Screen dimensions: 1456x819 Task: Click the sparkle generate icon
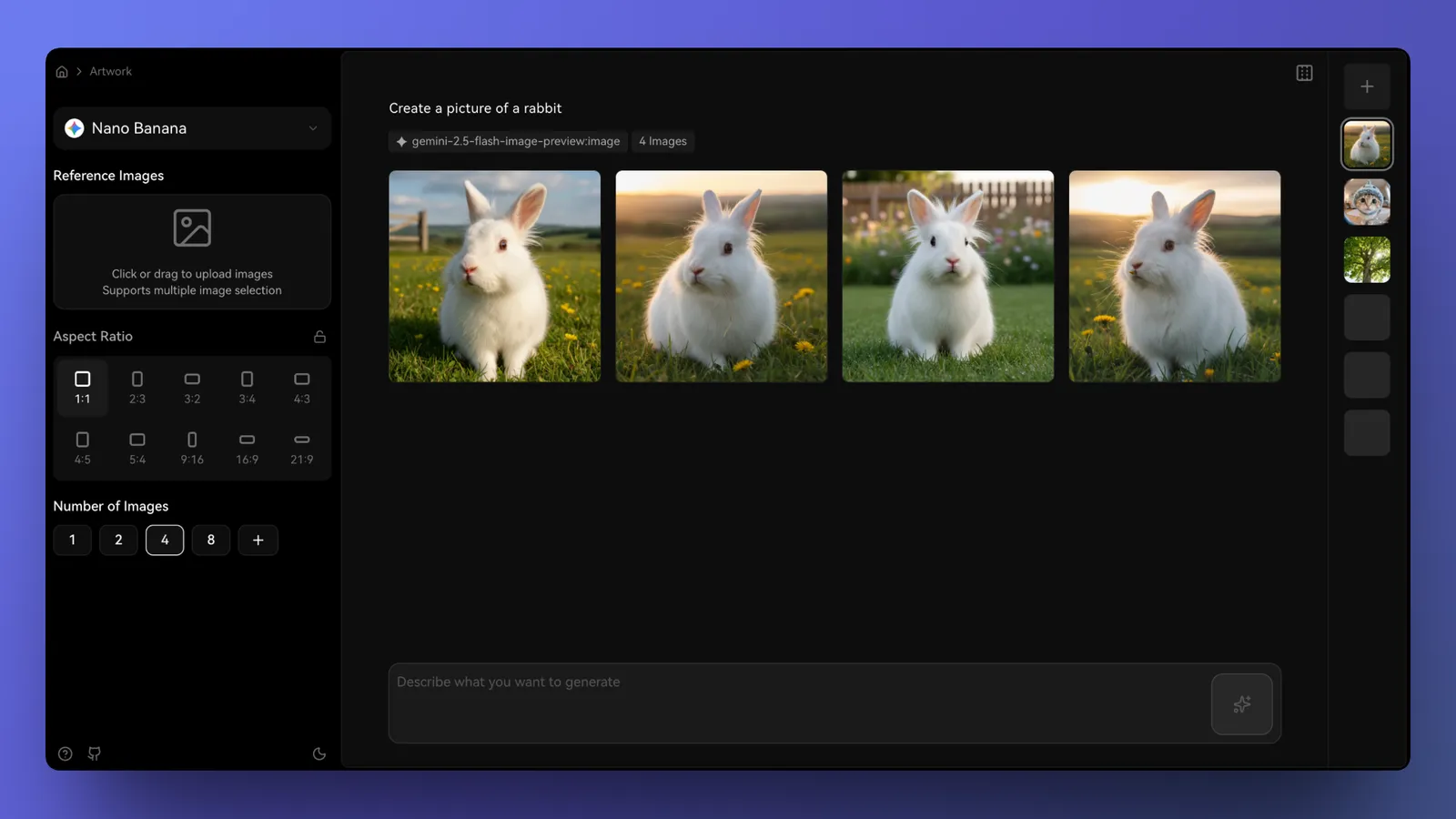pyautogui.click(x=1241, y=703)
